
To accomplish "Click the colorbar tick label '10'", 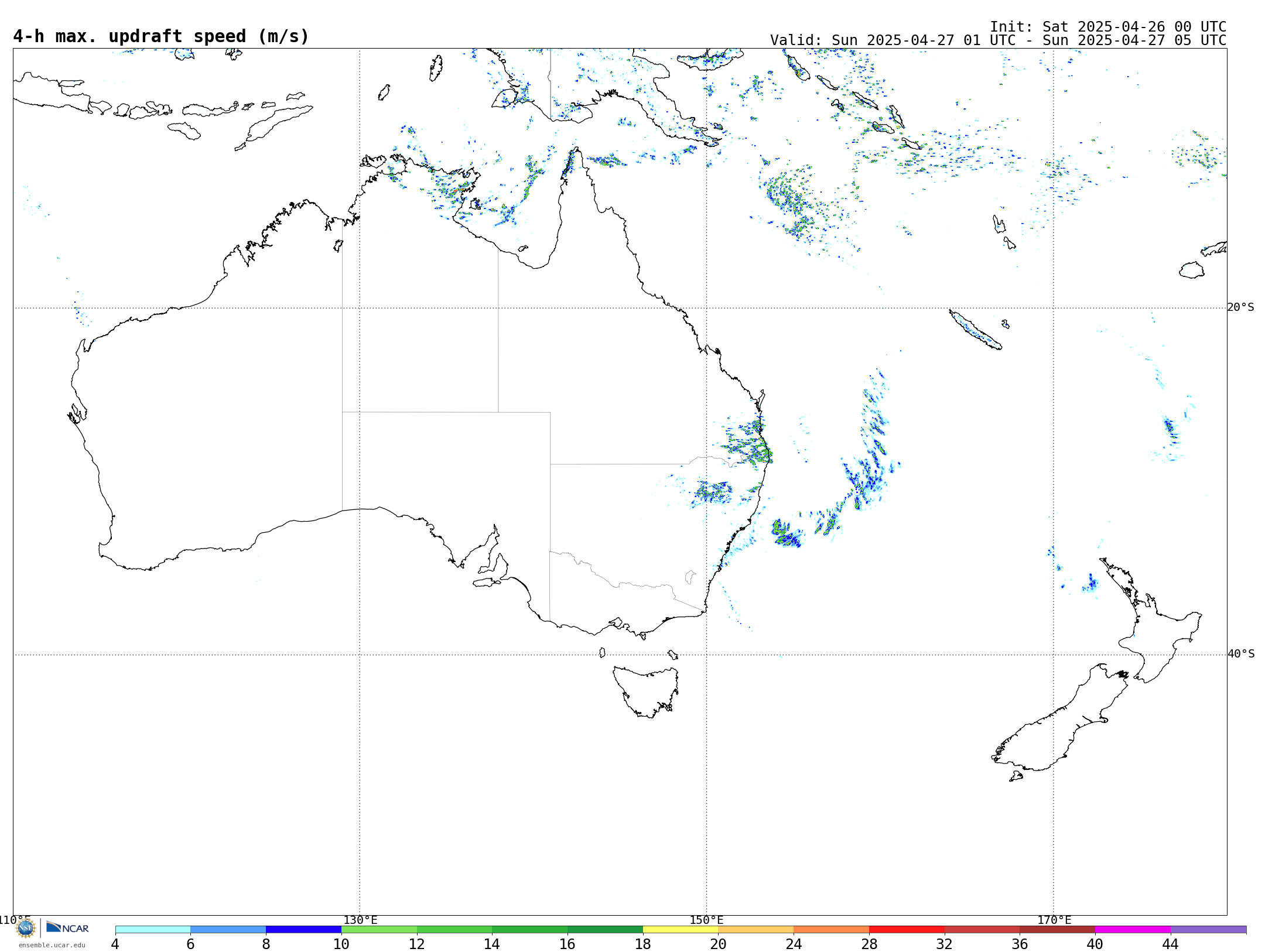I will point(341,944).
